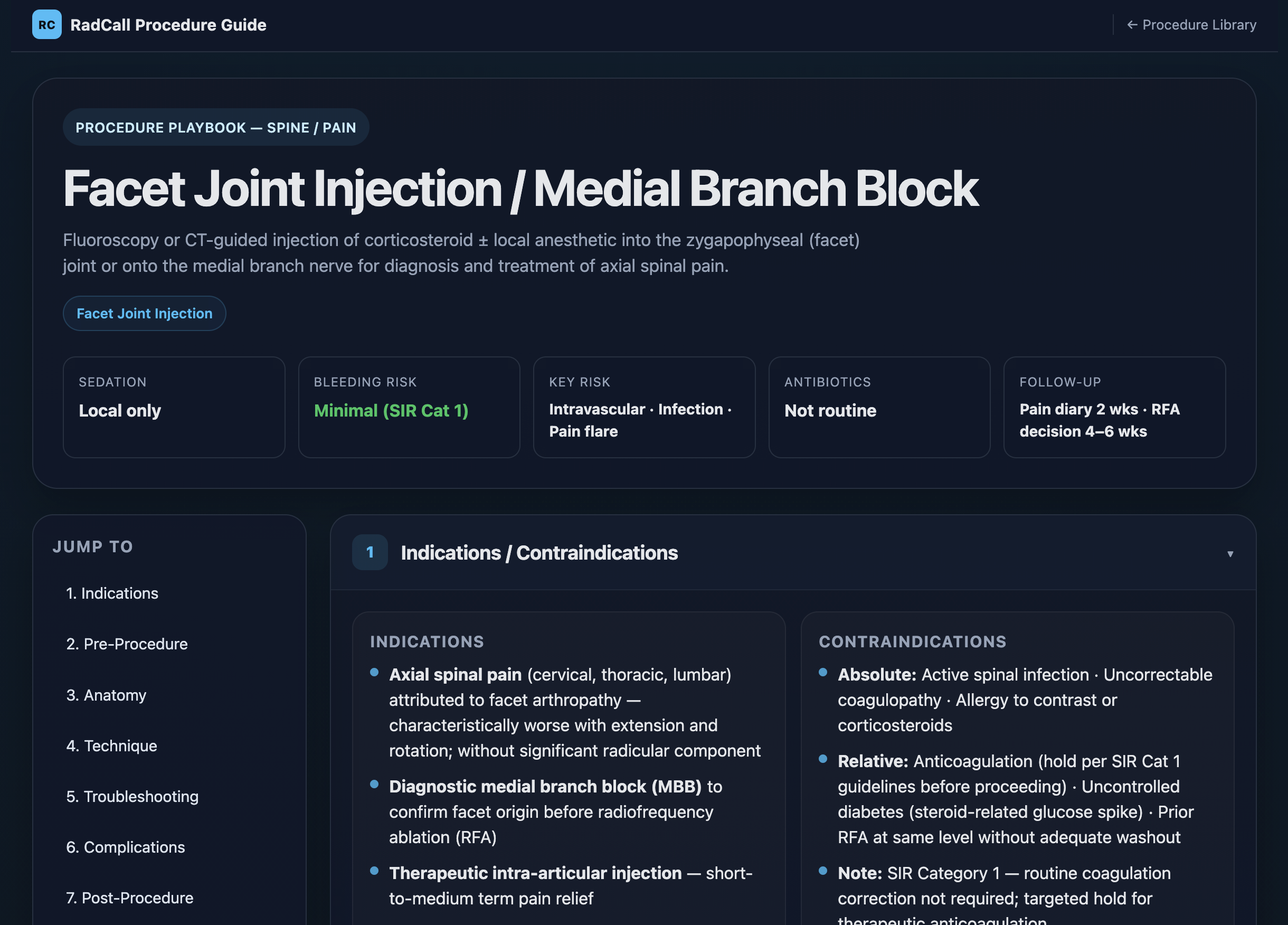Click the Antibiotics Not routine card
Screen dimensions: 1288x925
click(x=879, y=407)
